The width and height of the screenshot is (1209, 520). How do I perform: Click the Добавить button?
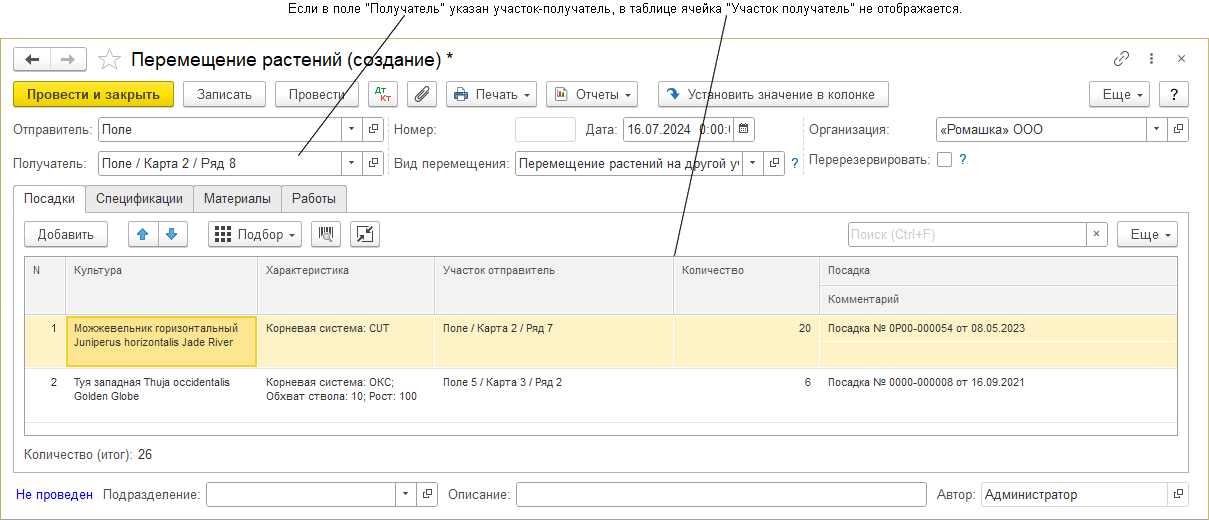point(66,234)
